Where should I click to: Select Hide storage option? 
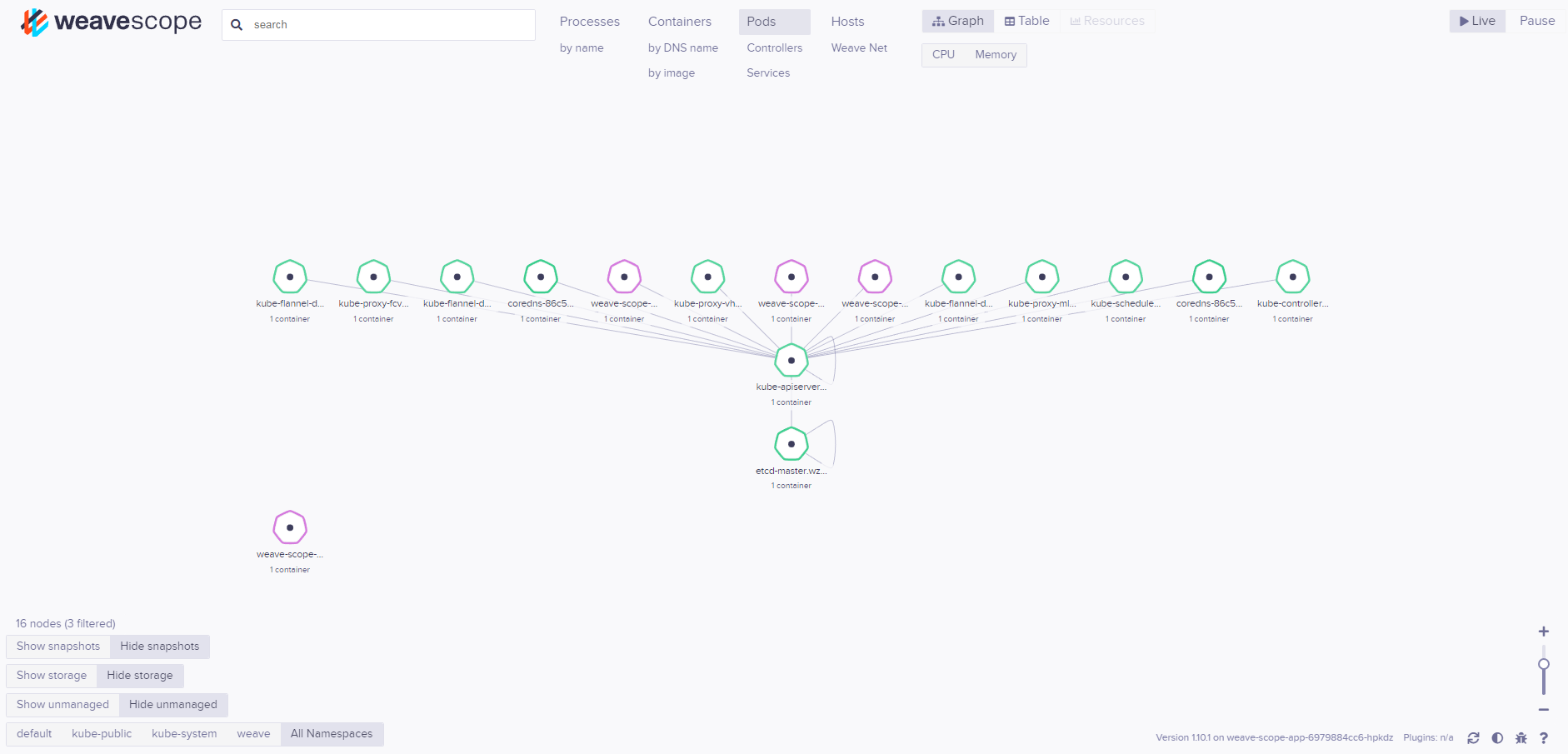point(140,676)
